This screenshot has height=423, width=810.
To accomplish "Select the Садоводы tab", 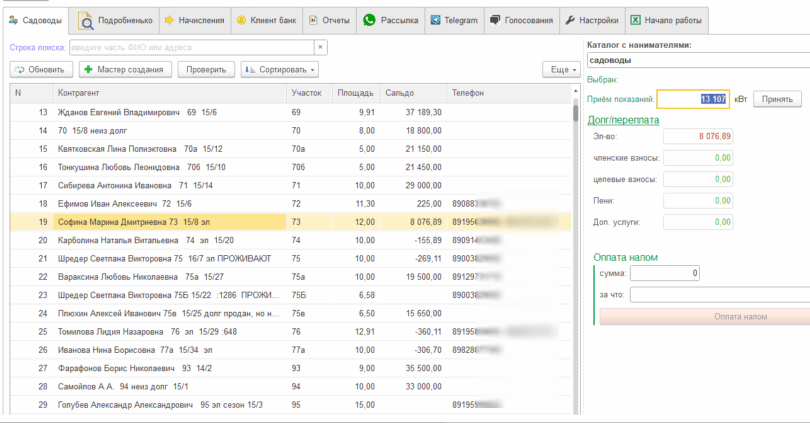I will (x=37, y=20).
